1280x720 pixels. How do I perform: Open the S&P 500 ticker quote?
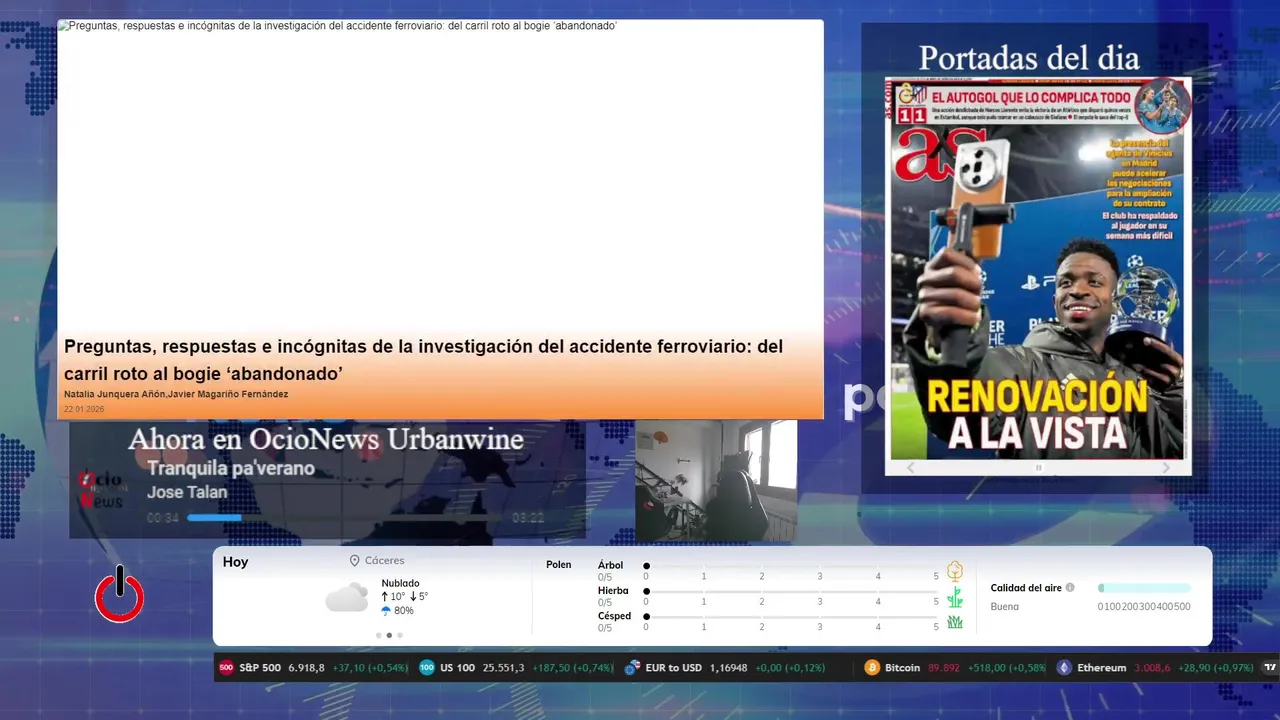click(313, 667)
